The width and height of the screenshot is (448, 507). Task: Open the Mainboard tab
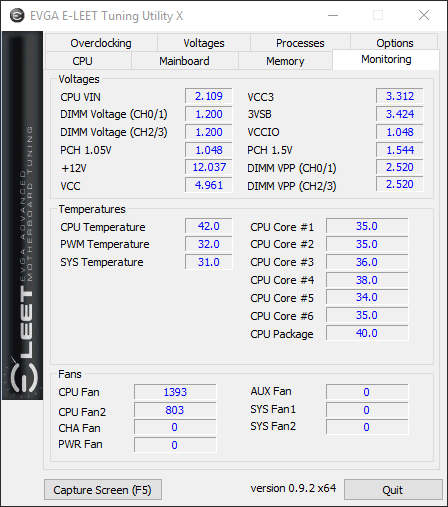(185, 61)
